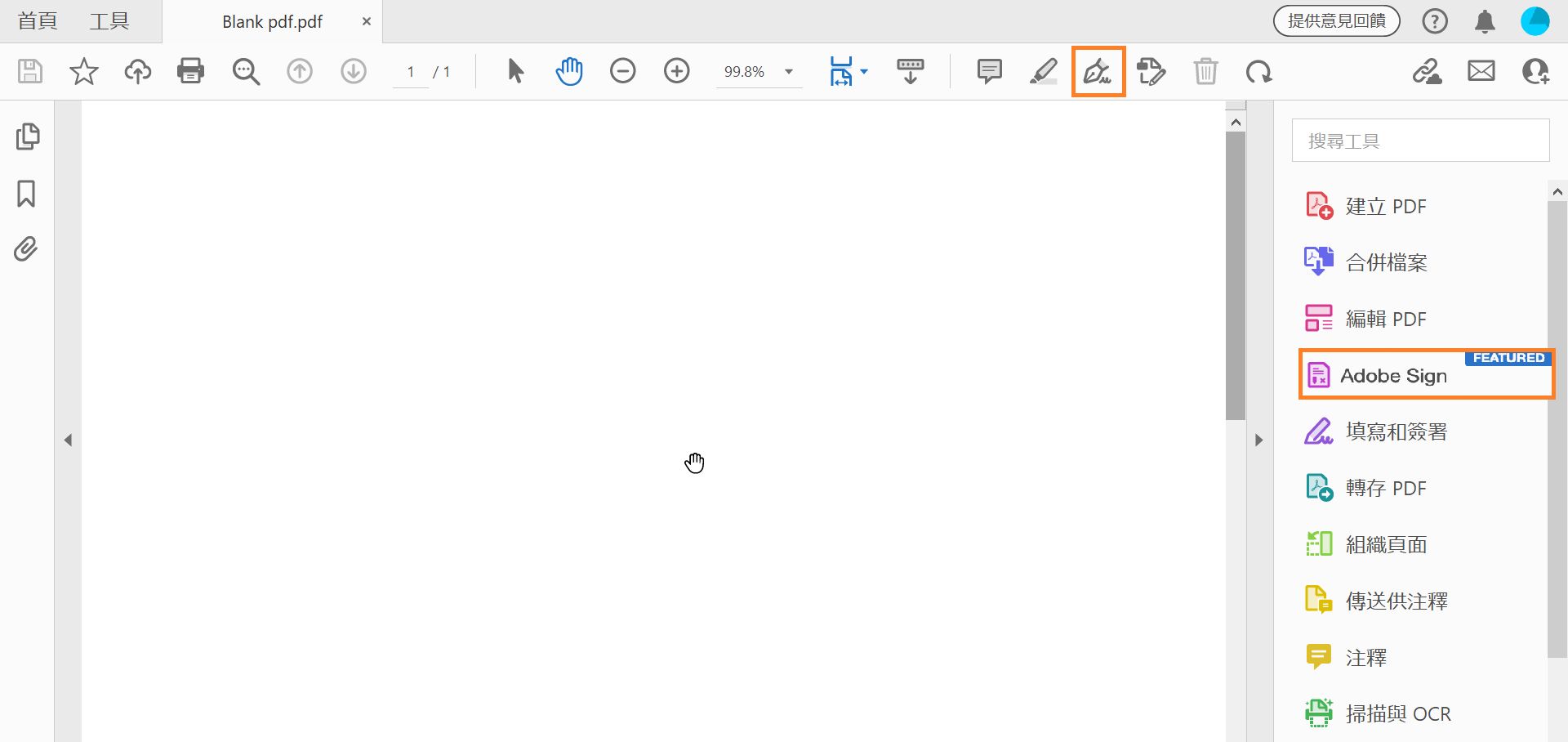Viewport: 1568px width, 742px height.
Task: Share a link to the file
Action: tap(1428, 72)
